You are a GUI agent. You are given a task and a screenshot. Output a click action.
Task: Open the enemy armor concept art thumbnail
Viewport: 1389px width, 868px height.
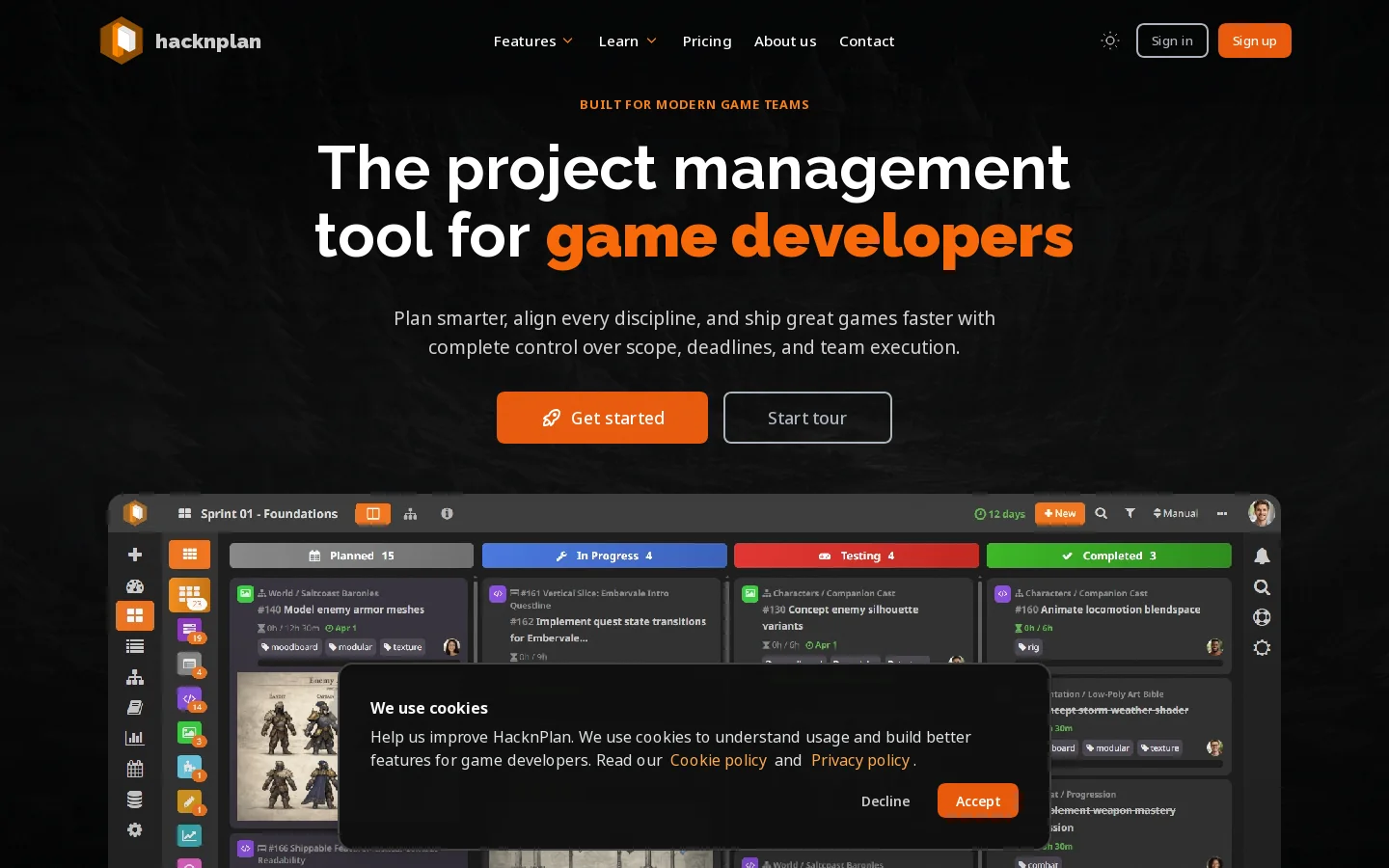coord(286,746)
